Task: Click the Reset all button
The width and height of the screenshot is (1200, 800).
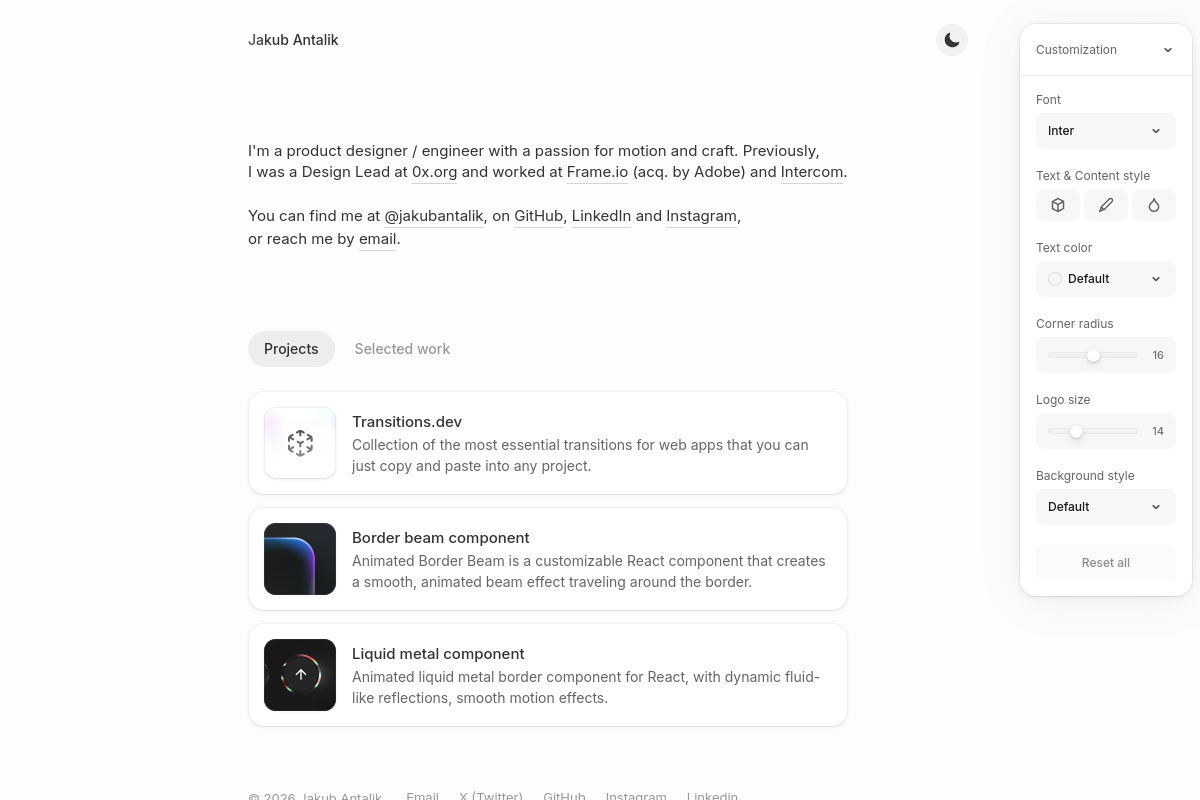Action: 1106,563
